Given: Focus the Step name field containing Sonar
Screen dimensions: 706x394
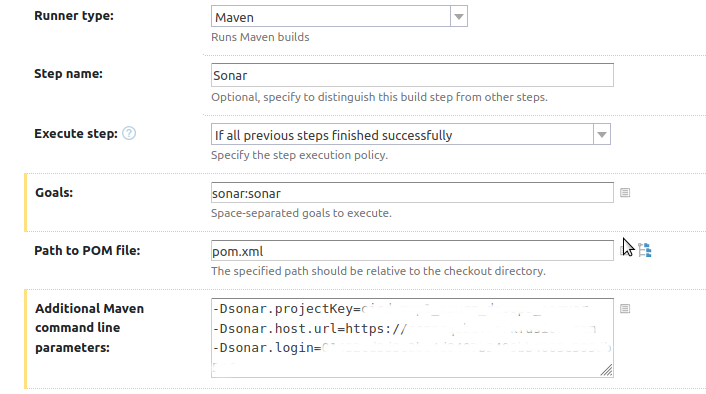Looking at the screenshot, I should pyautogui.click(x=412, y=75).
